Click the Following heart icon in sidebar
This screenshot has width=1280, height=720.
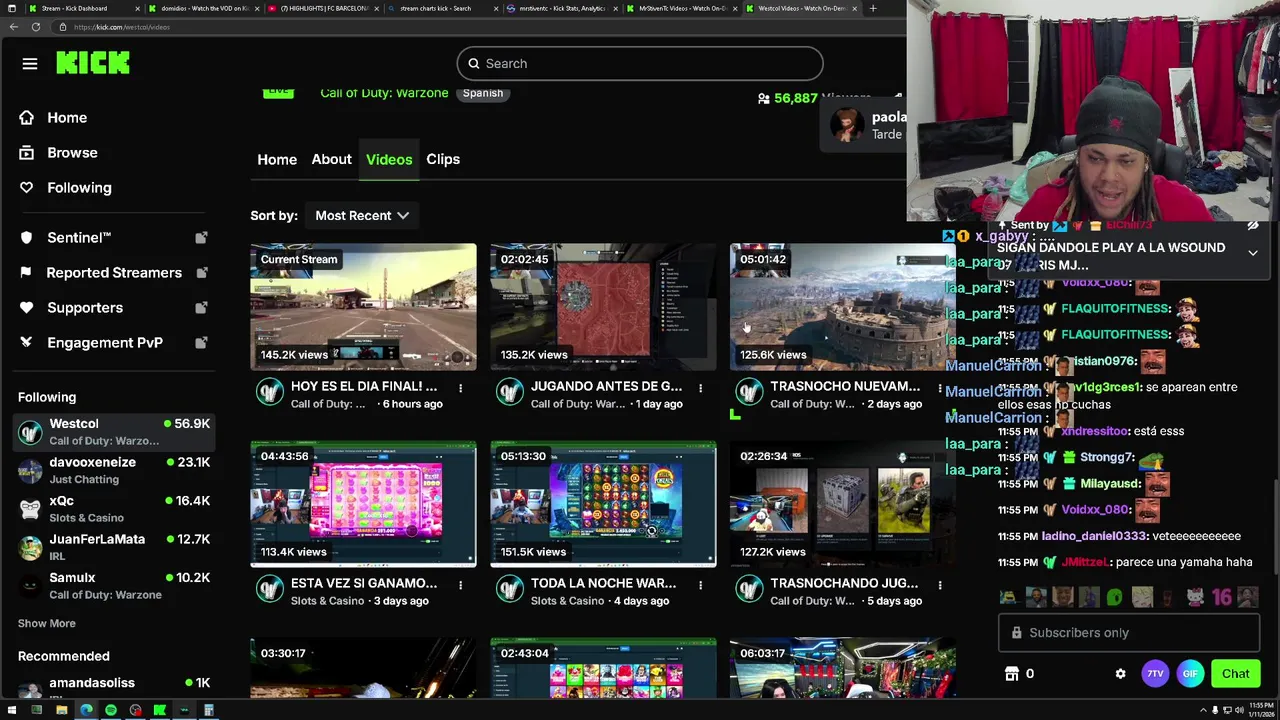(x=27, y=188)
